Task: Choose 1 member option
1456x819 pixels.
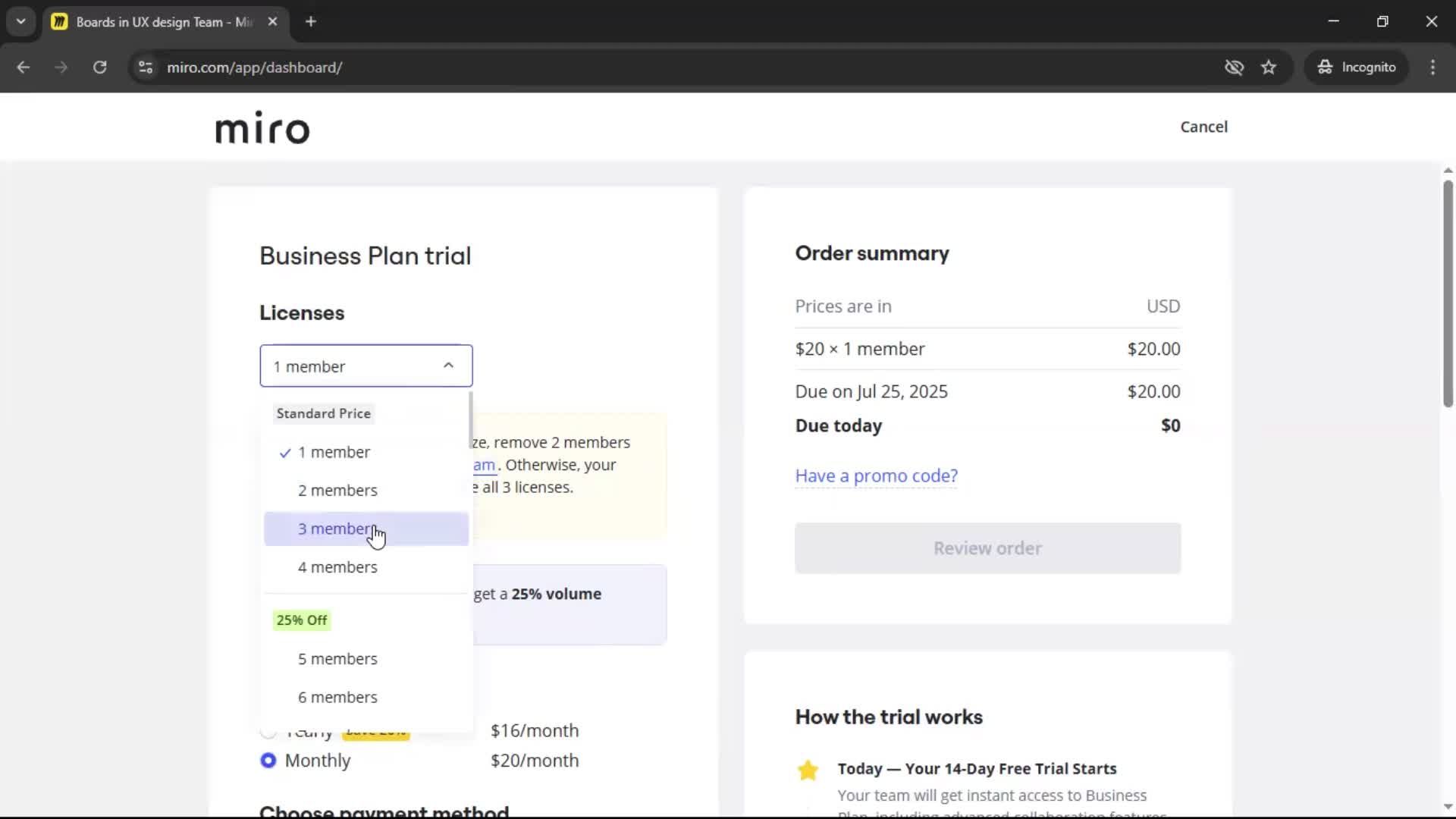Action: 366,452
